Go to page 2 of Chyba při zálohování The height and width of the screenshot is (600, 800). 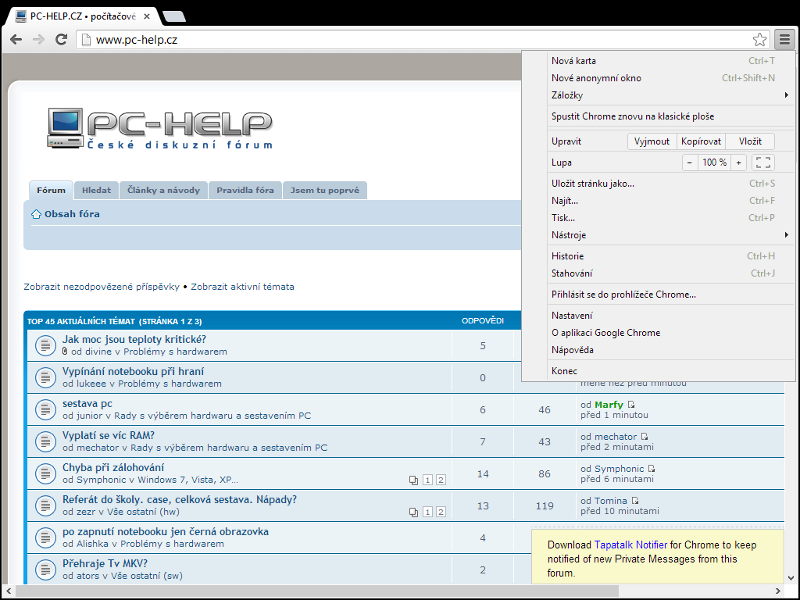[441, 480]
